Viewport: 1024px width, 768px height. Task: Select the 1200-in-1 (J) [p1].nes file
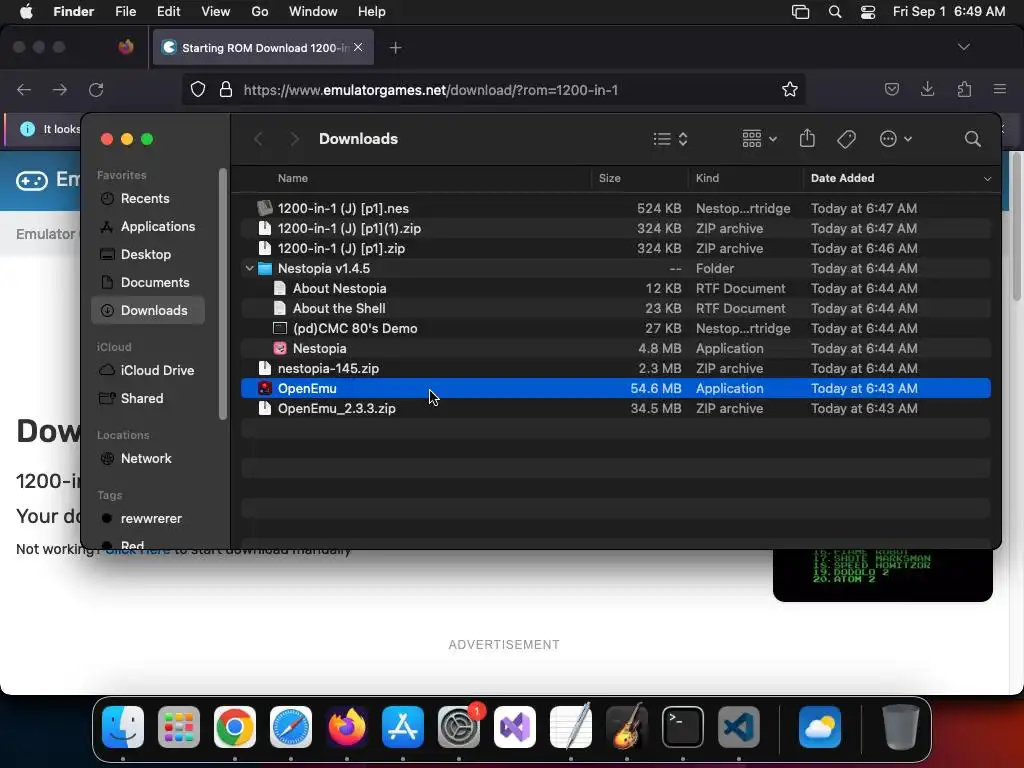(616, 208)
